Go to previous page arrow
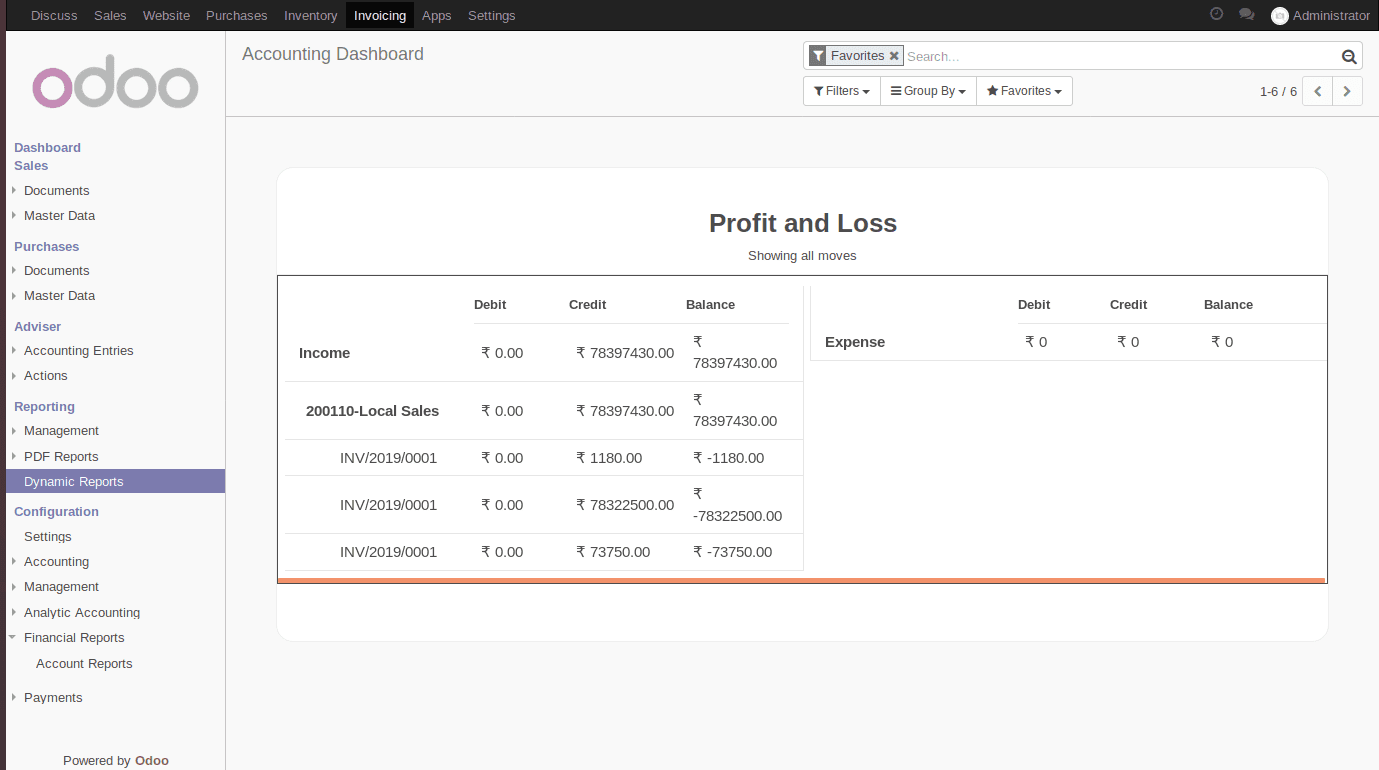The width and height of the screenshot is (1379, 770). coord(1317,91)
